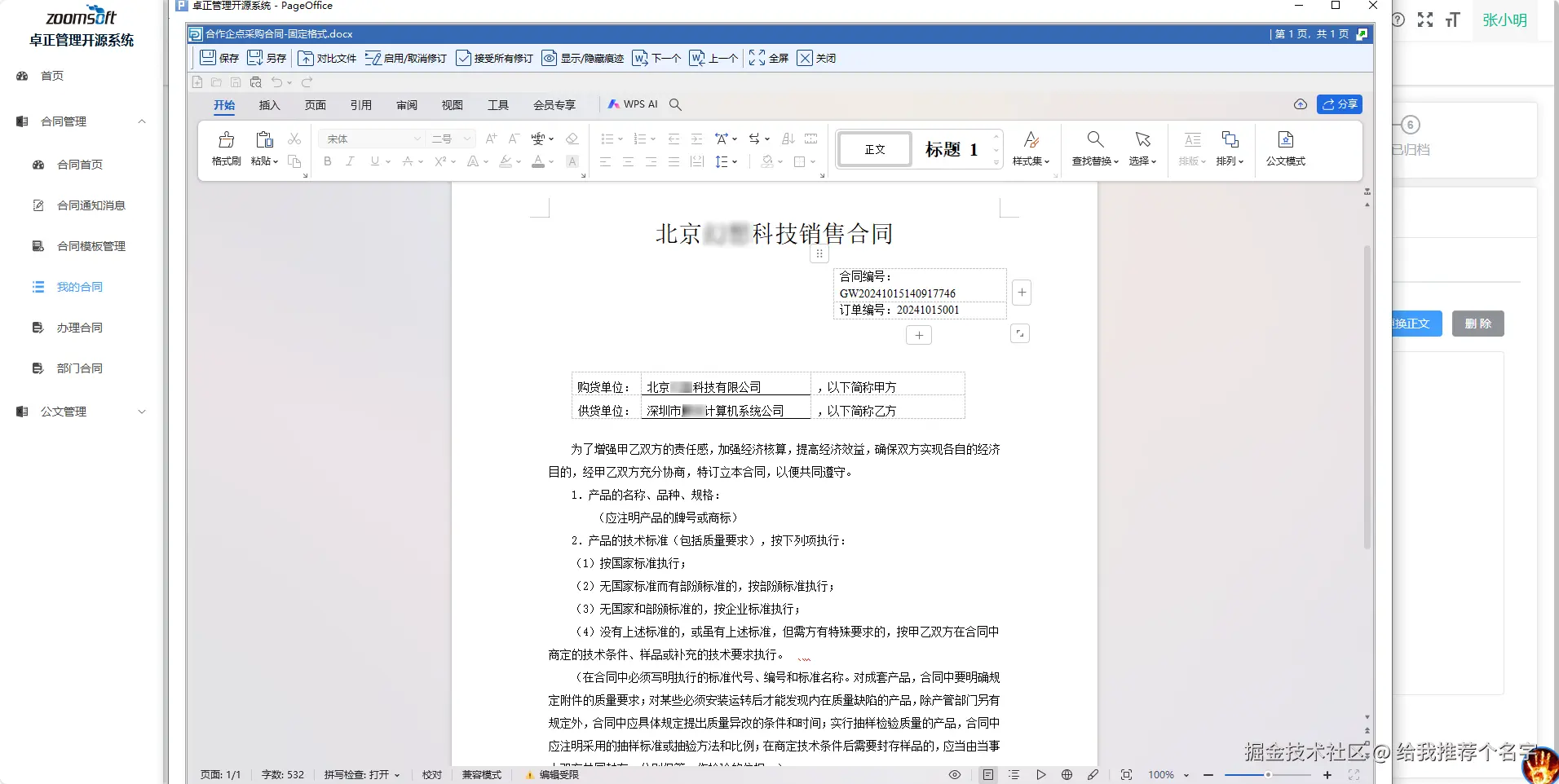1559x784 pixels.
Task: Click the undo arrow icon
Action: click(277, 82)
